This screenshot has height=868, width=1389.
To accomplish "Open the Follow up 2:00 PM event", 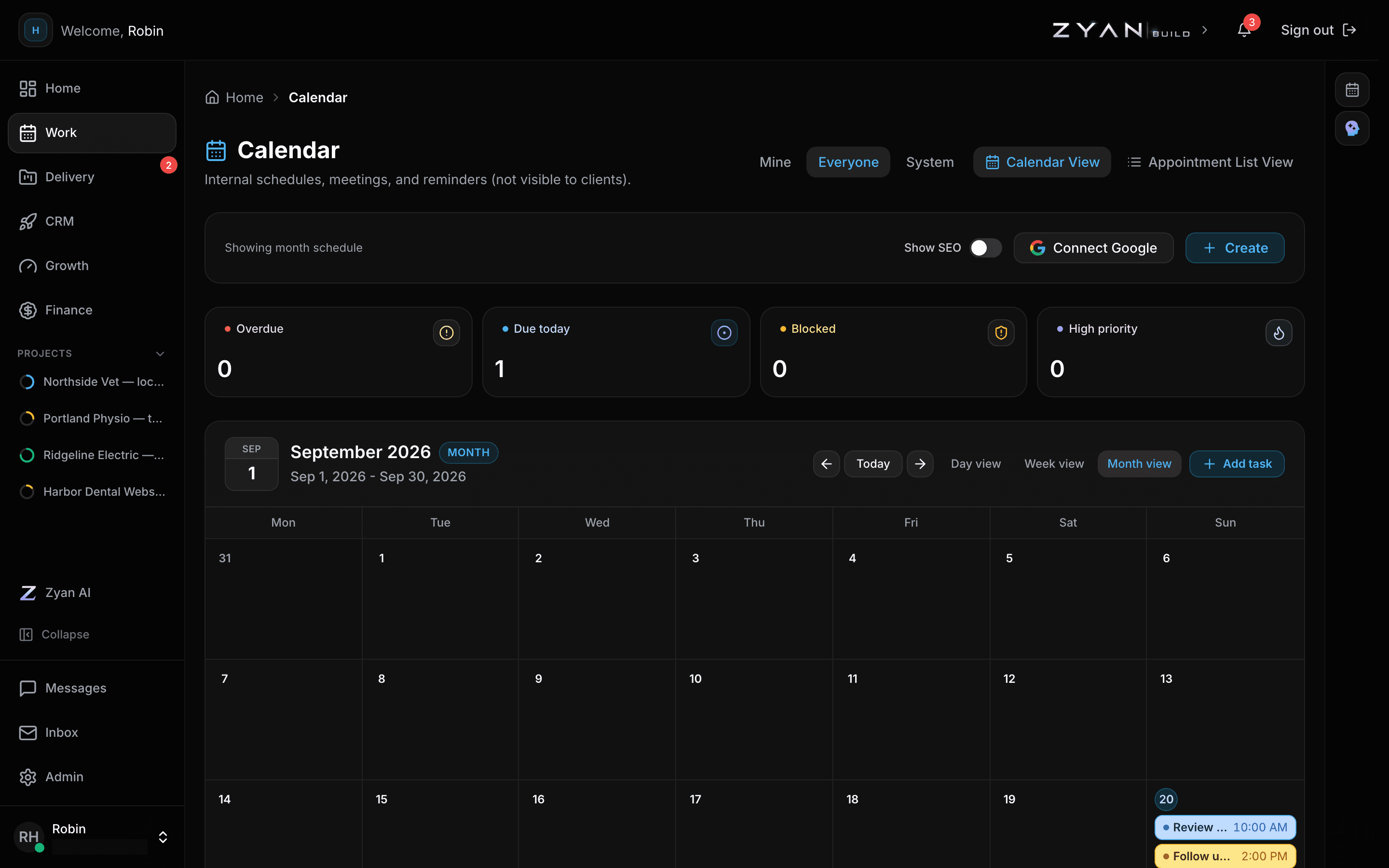I will point(1225,856).
